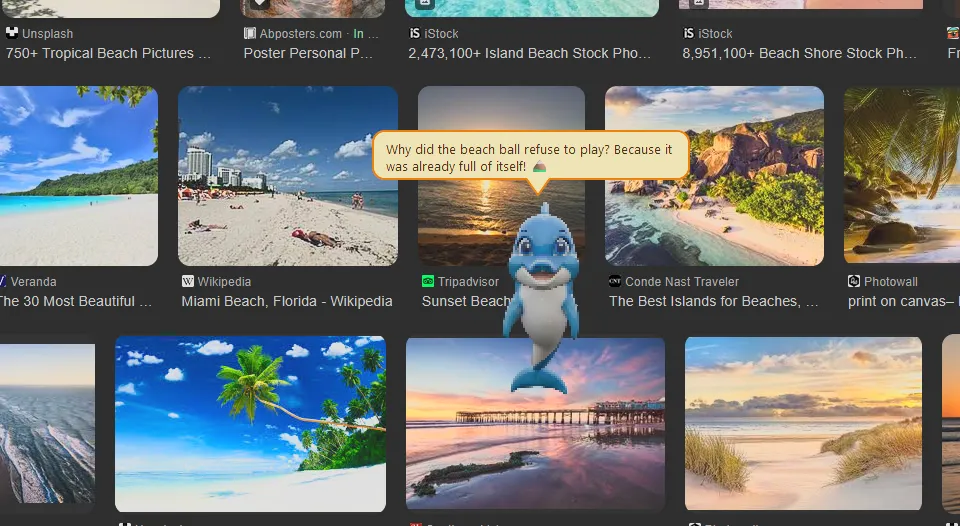
Task: Click the Conde Nast Traveler favicon
Action: point(615,281)
